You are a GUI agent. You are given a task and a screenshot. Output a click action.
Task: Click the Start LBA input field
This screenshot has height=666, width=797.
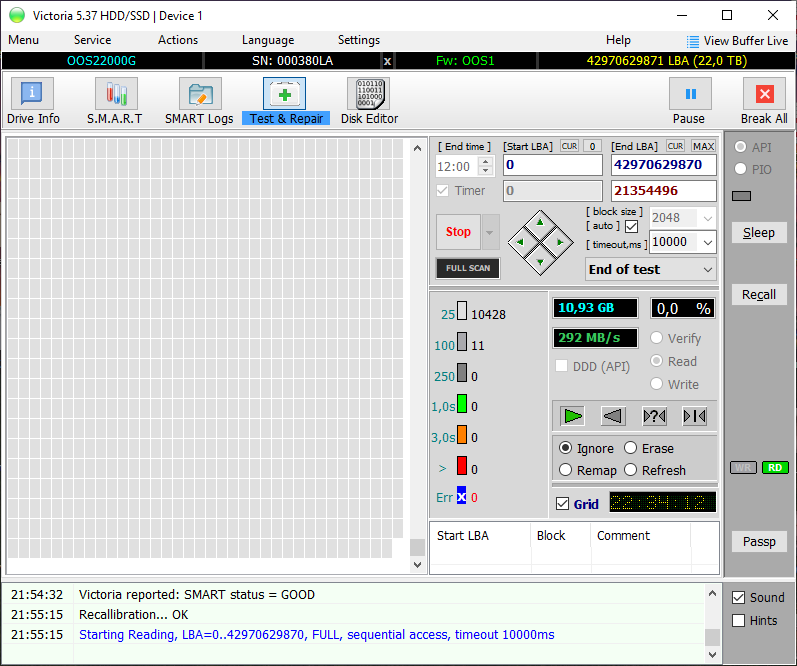click(x=553, y=165)
